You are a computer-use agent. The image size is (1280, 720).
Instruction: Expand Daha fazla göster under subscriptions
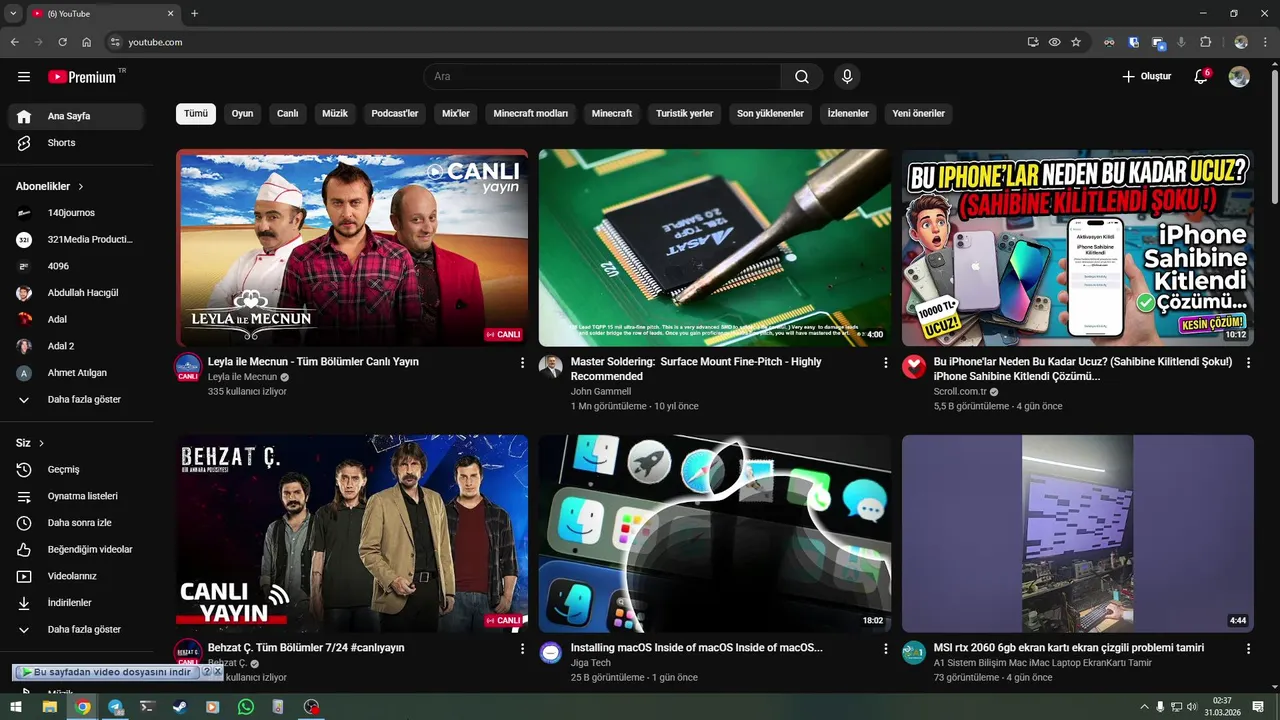76,399
